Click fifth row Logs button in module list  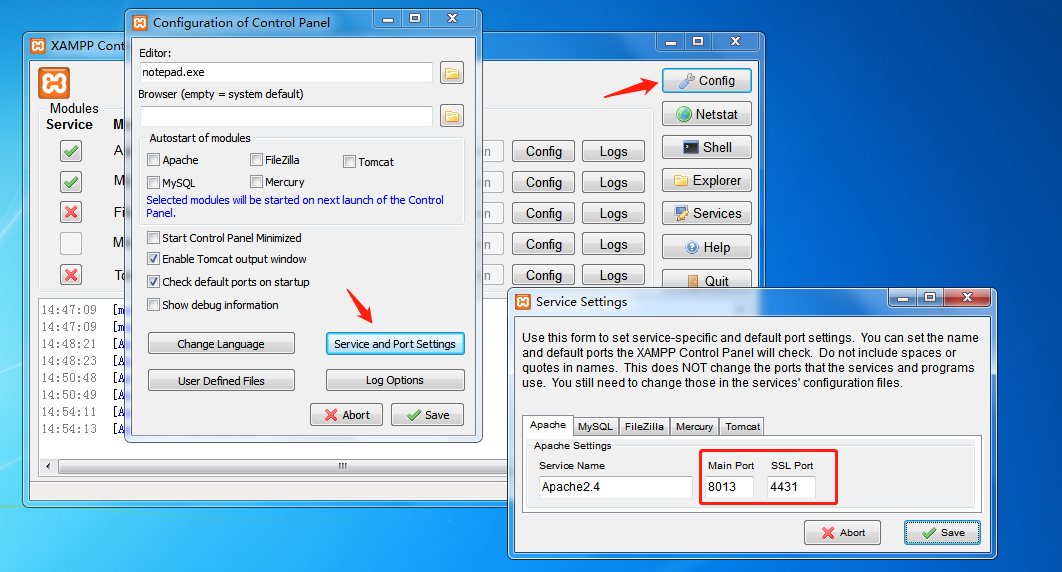point(613,275)
